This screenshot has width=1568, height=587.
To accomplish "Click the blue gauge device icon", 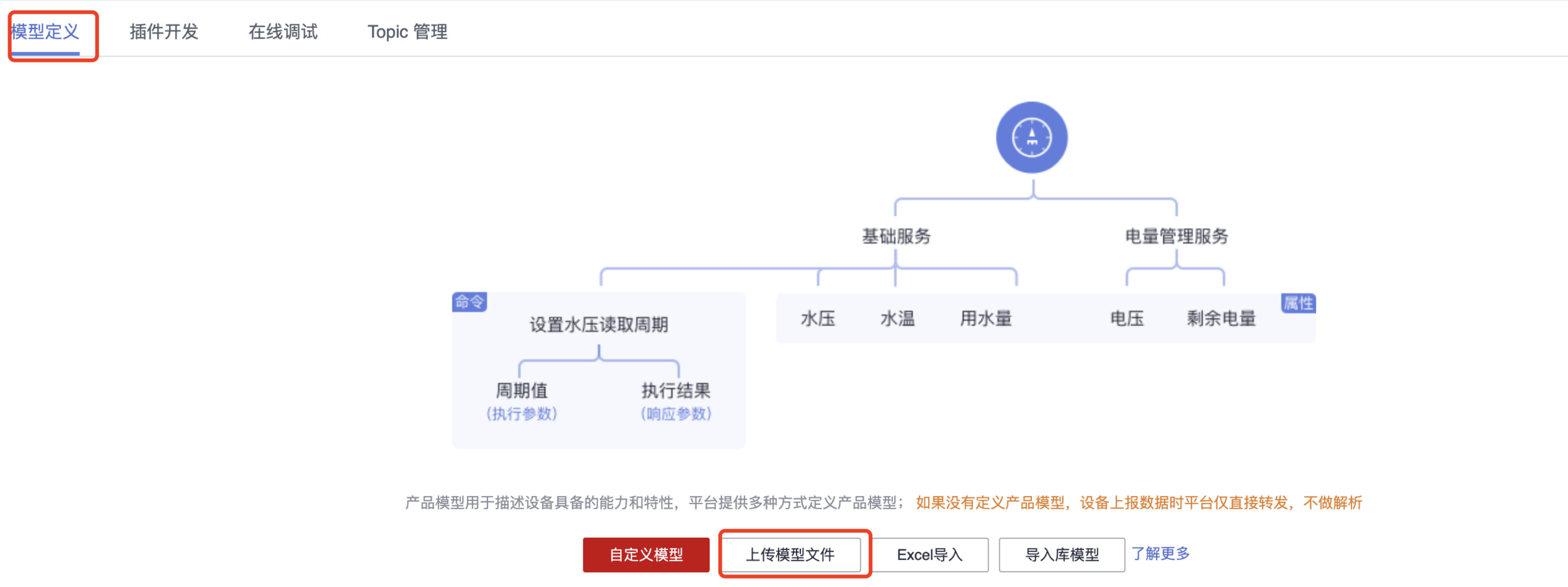I will pyautogui.click(x=1031, y=138).
